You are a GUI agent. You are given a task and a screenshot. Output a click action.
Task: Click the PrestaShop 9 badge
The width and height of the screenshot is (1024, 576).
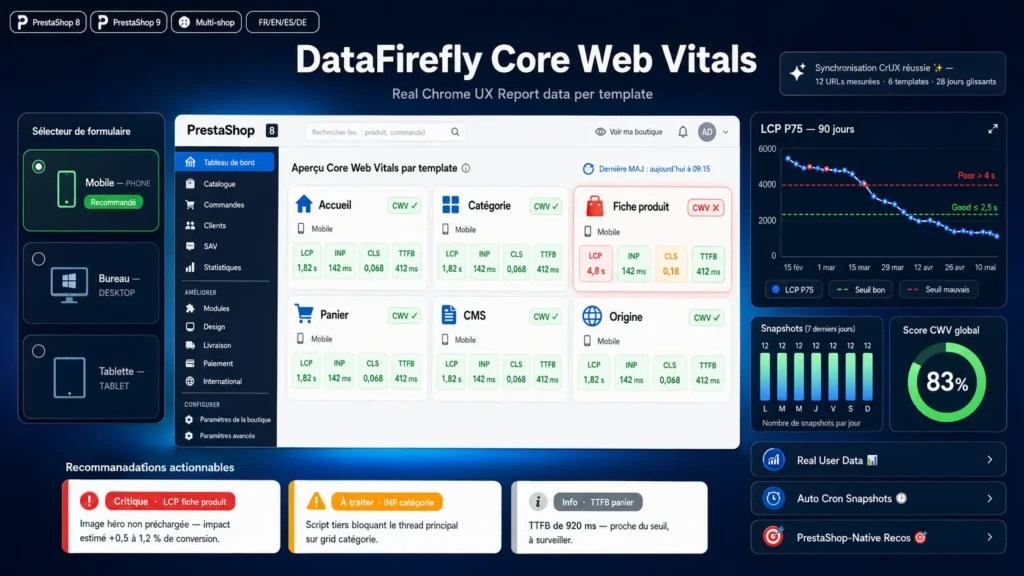click(x=129, y=22)
